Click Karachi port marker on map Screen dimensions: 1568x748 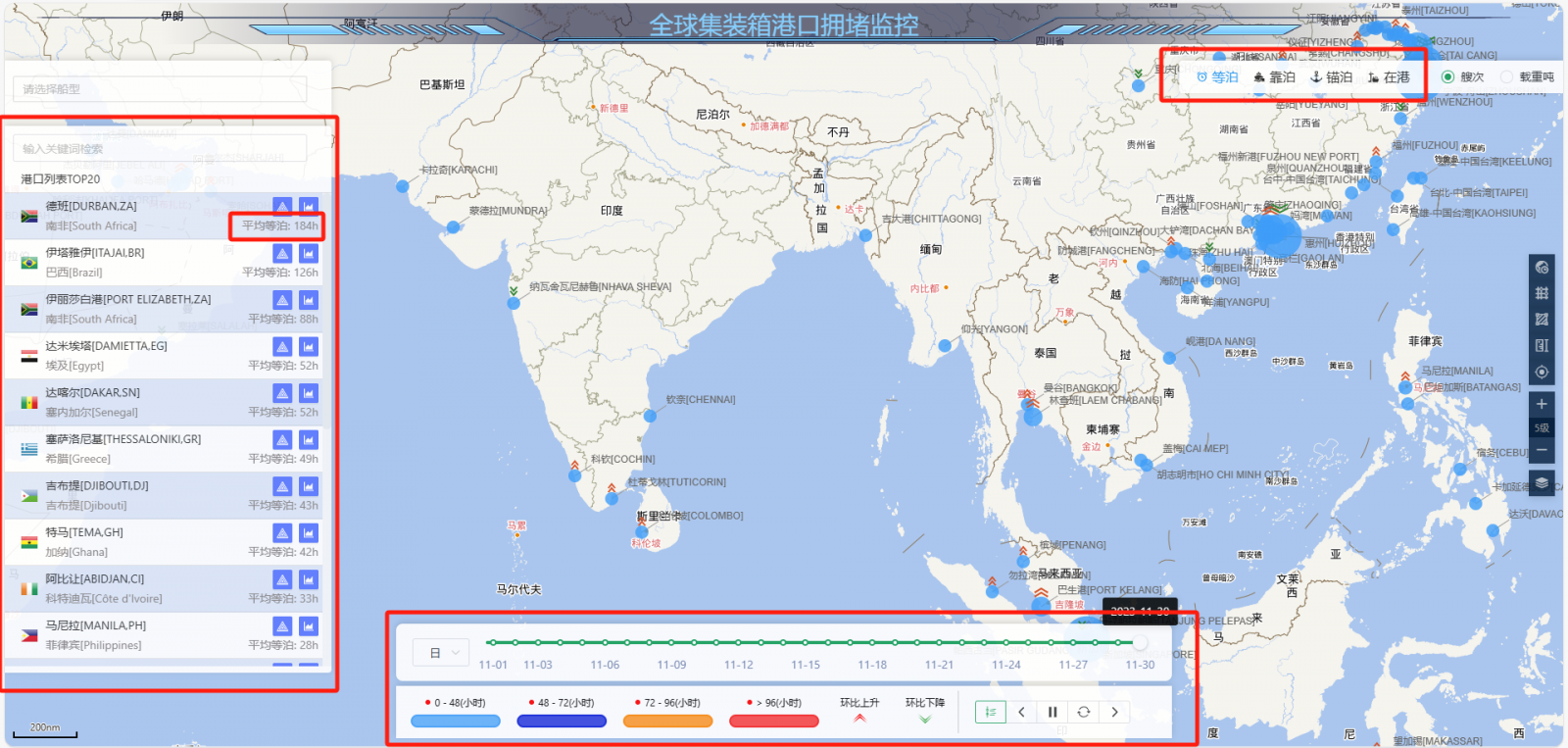403,186
